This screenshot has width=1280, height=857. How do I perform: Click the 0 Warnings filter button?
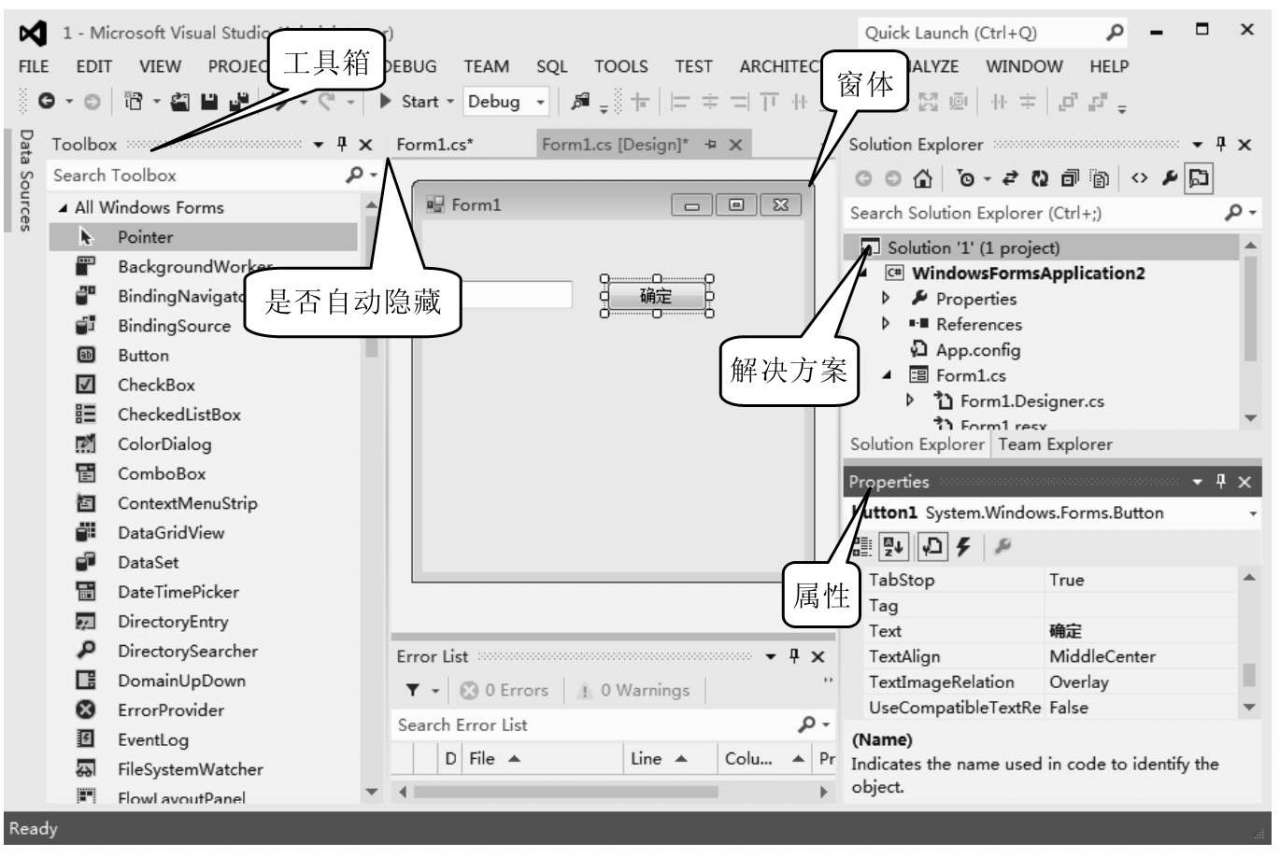tap(635, 690)
